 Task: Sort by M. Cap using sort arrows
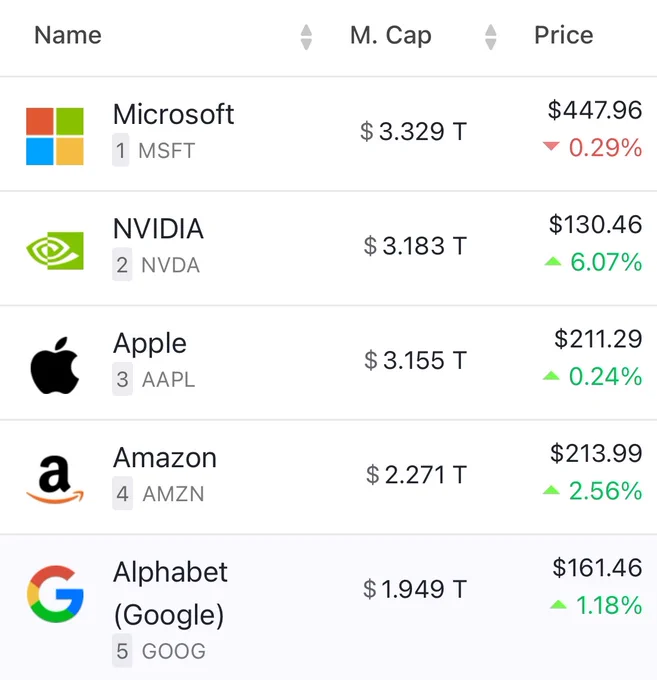(490, 37)
